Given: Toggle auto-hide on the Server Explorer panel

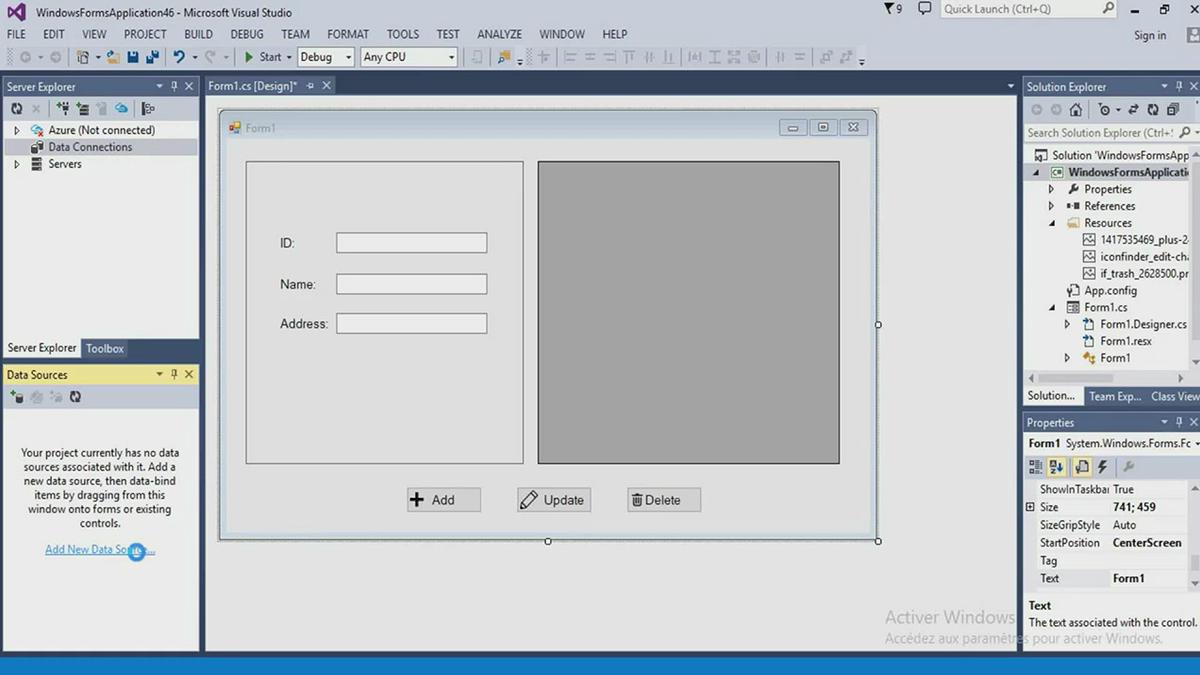Looking at the screenshot, I should point(173,86).
